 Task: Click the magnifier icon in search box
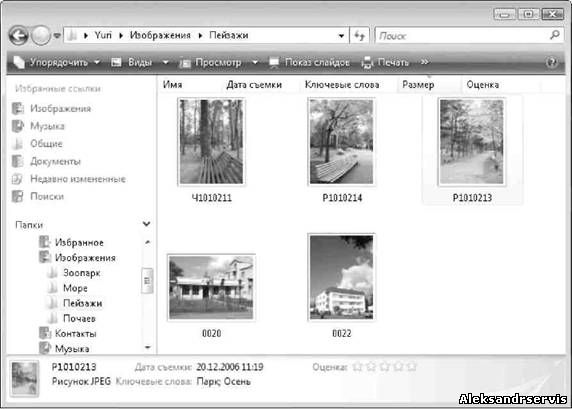pyautogui.click(x=554, y=35)
